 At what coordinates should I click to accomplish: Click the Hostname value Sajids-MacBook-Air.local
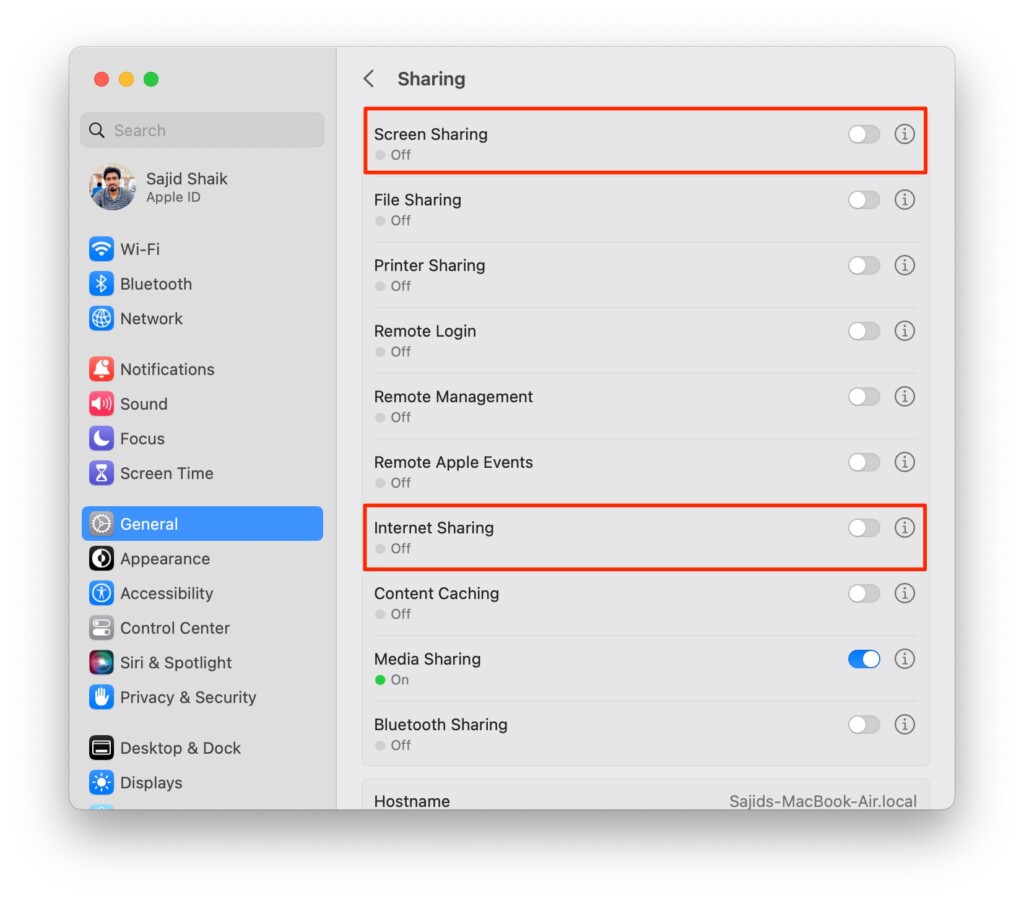coord(822,800)
